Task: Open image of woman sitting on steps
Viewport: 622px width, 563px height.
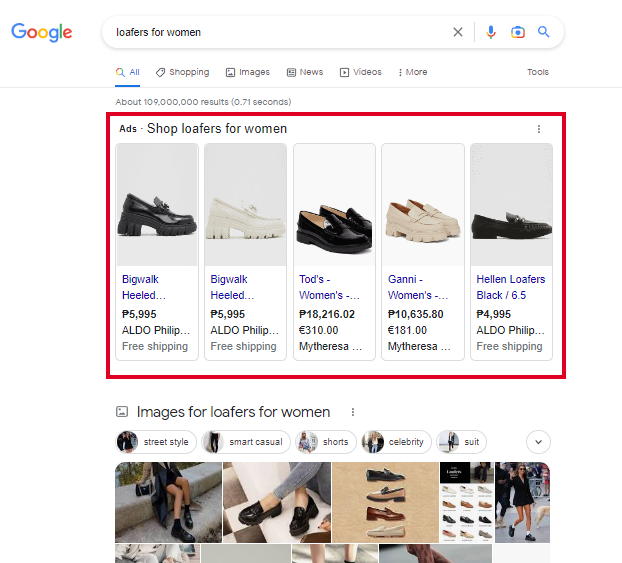Action: (x=169, y=502)
